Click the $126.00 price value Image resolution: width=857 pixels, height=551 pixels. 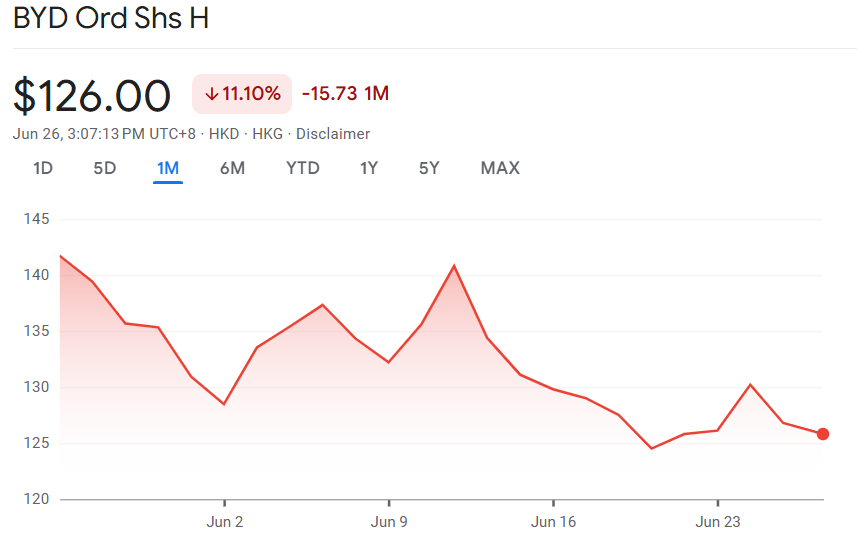tap(92, 96)
